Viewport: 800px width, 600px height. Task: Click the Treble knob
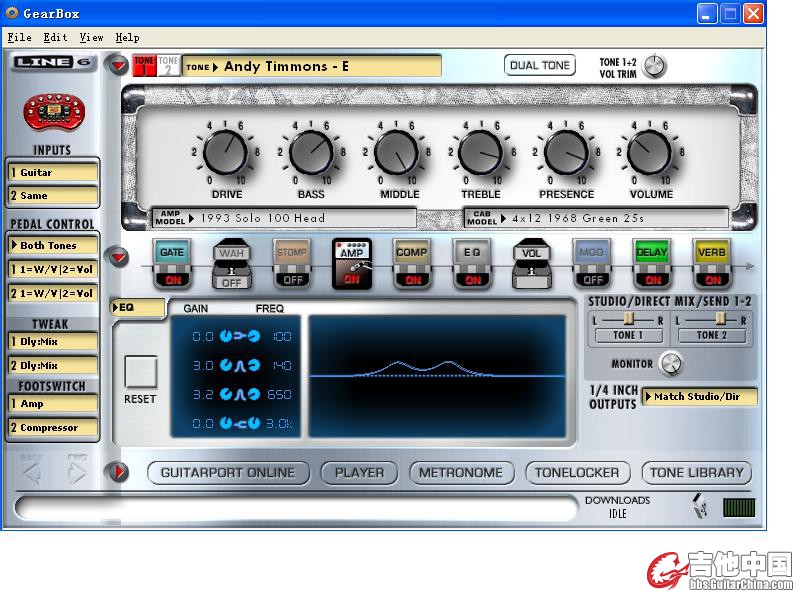481,152
